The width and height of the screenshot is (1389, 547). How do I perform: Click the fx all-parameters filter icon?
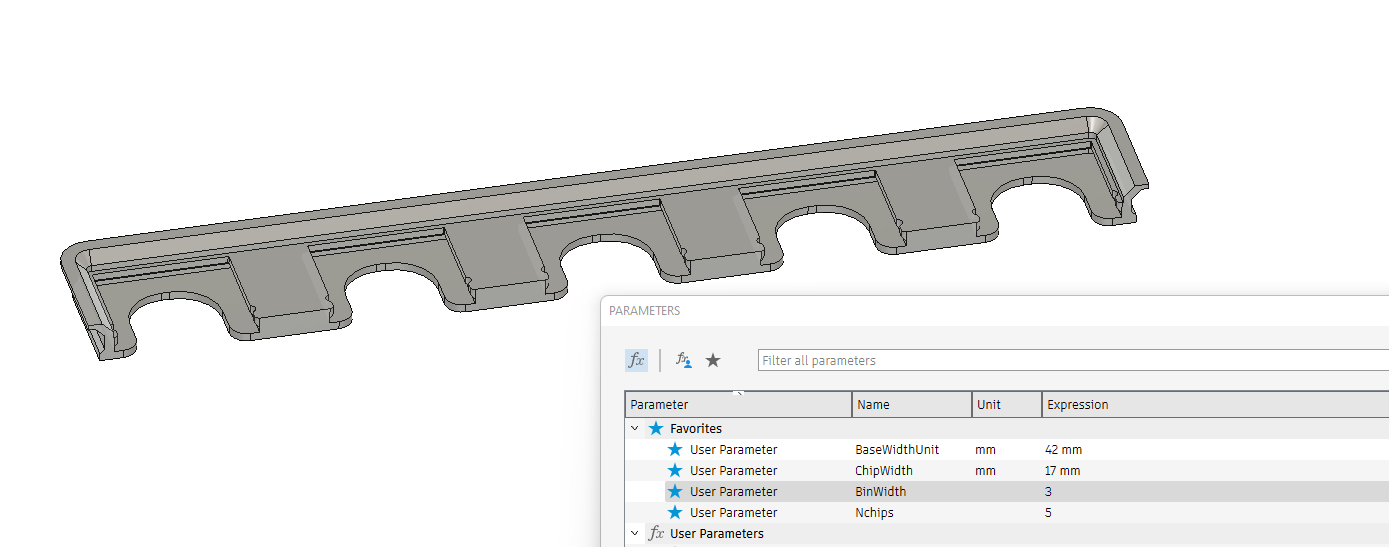(636, 360)
